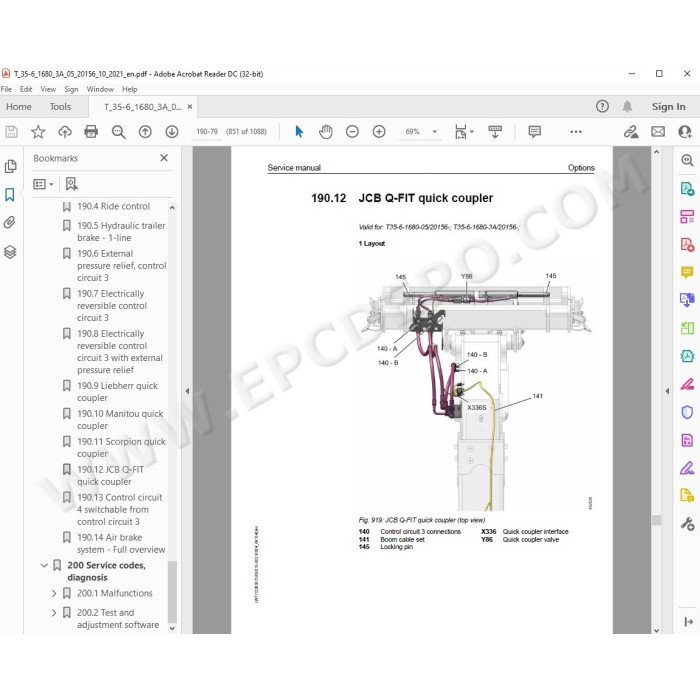This screenshot has height=700, width=700.
Task: Click the document vertical scrollbar thumb
Action: coord(656,521)
